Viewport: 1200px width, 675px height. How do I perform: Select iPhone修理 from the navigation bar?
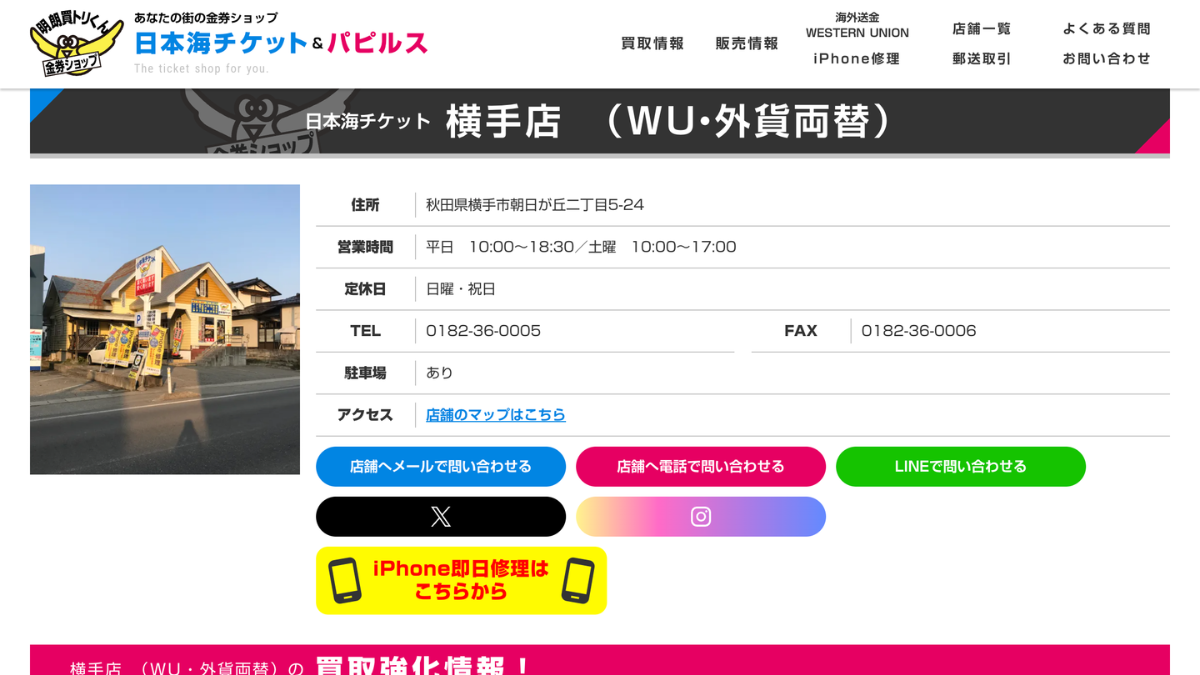click(855, 58)
